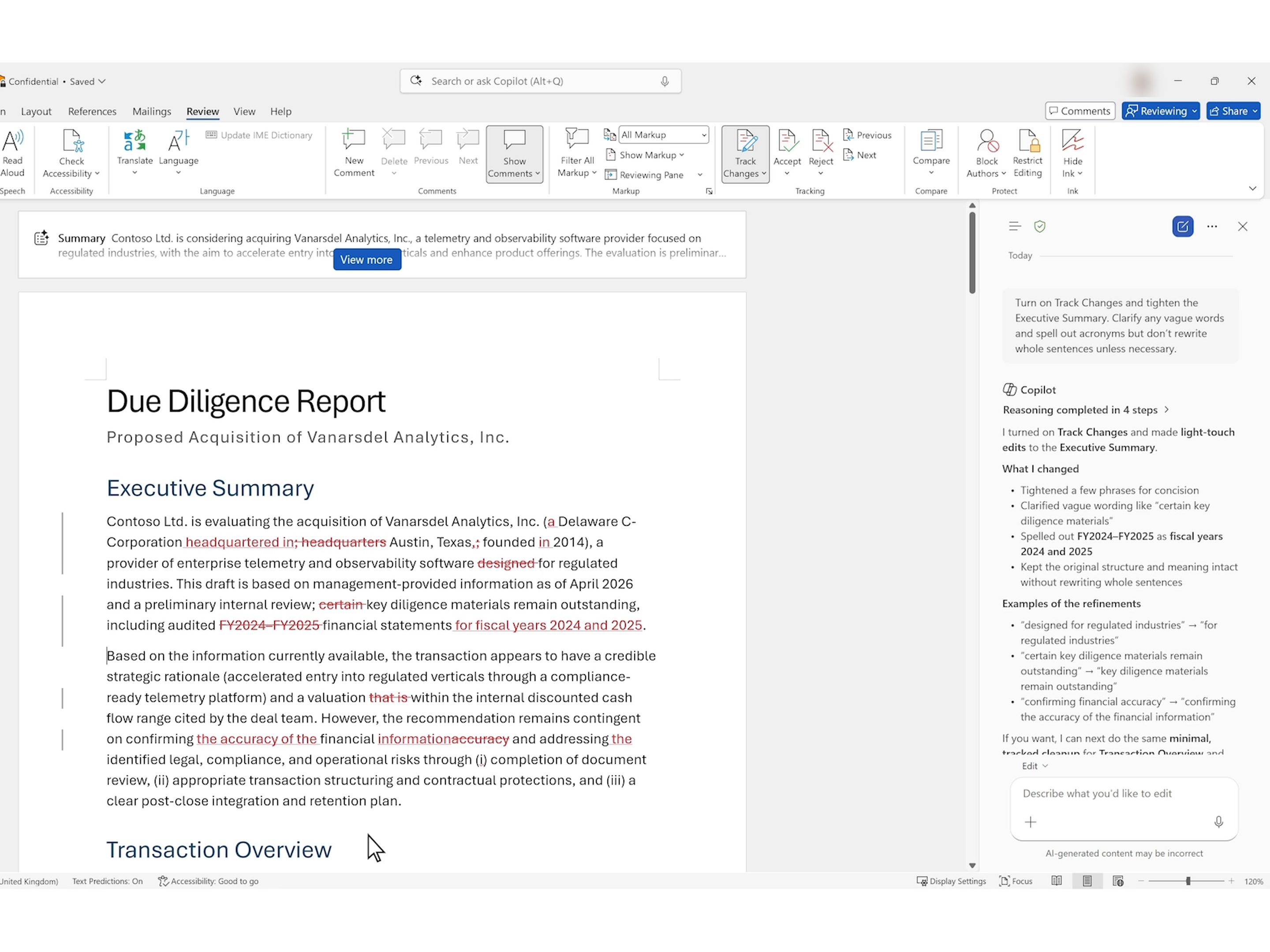
Task: Open the Reviewing Pane
Action: coord(644,175)
